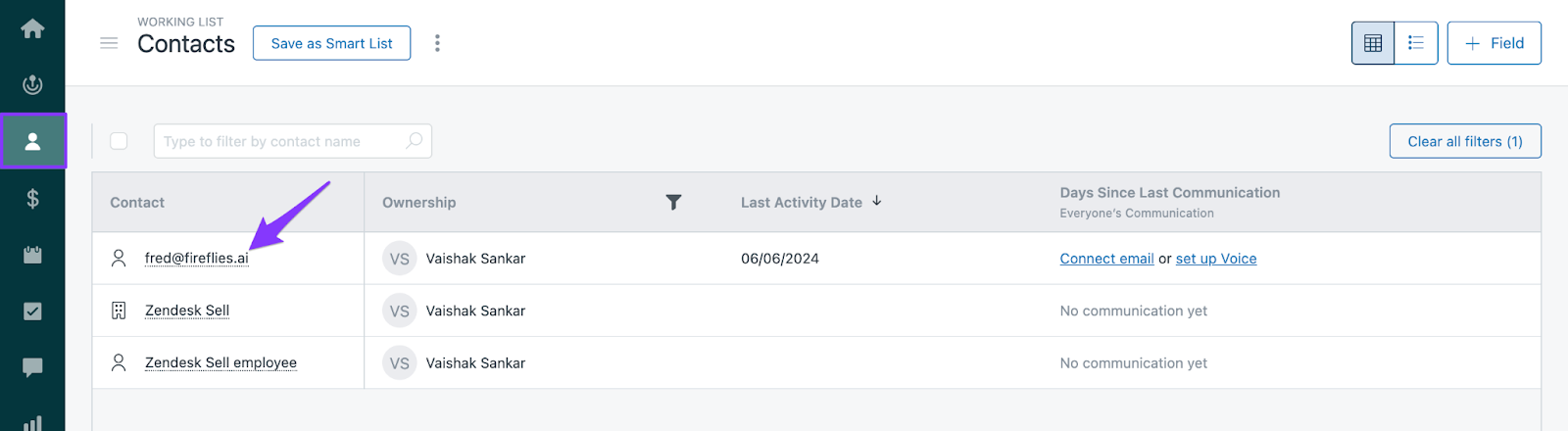The width and height of the screenshot is (1568, 431).
Task: Go to the Home dashboard icon
Action: pyautogui.click(x=32, y=28)
